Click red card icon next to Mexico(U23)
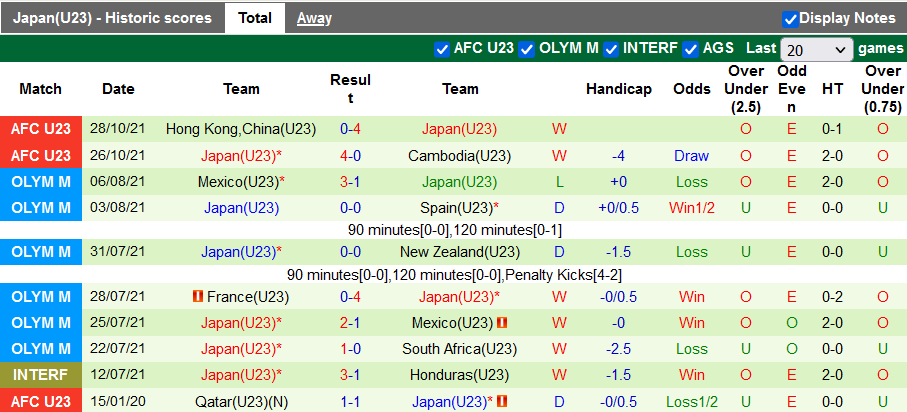The image size is (907, 412). click(501, 323)
